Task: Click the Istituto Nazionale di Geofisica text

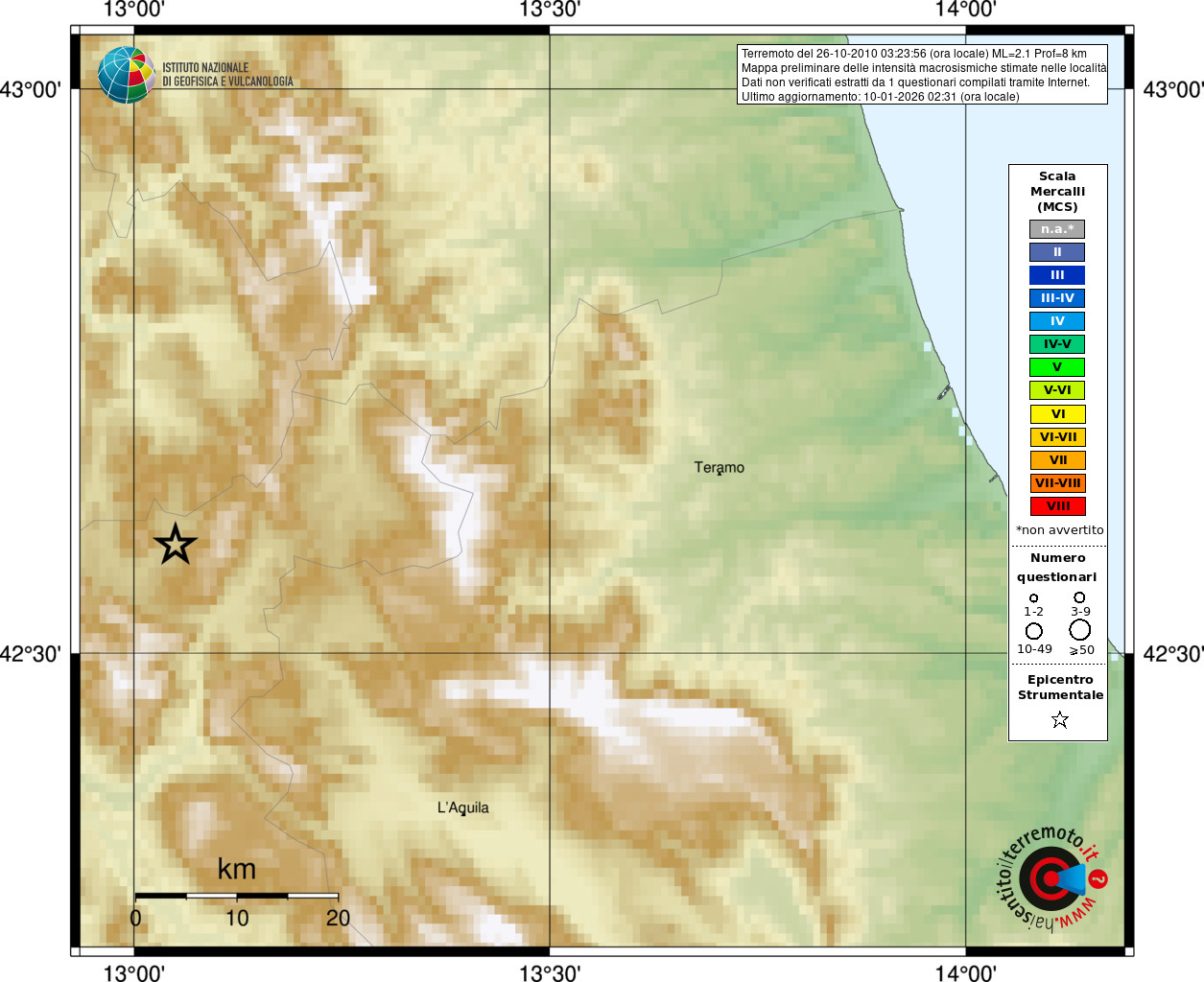Action: point(227,75)
